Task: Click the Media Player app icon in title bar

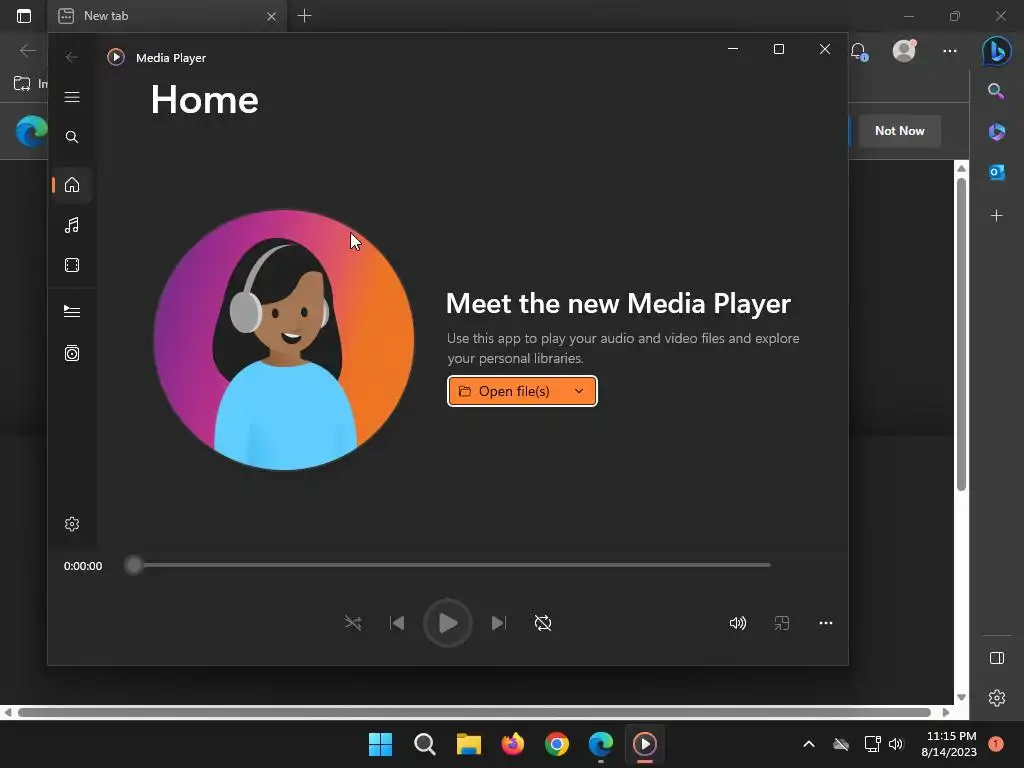Action: click(116, 57)
